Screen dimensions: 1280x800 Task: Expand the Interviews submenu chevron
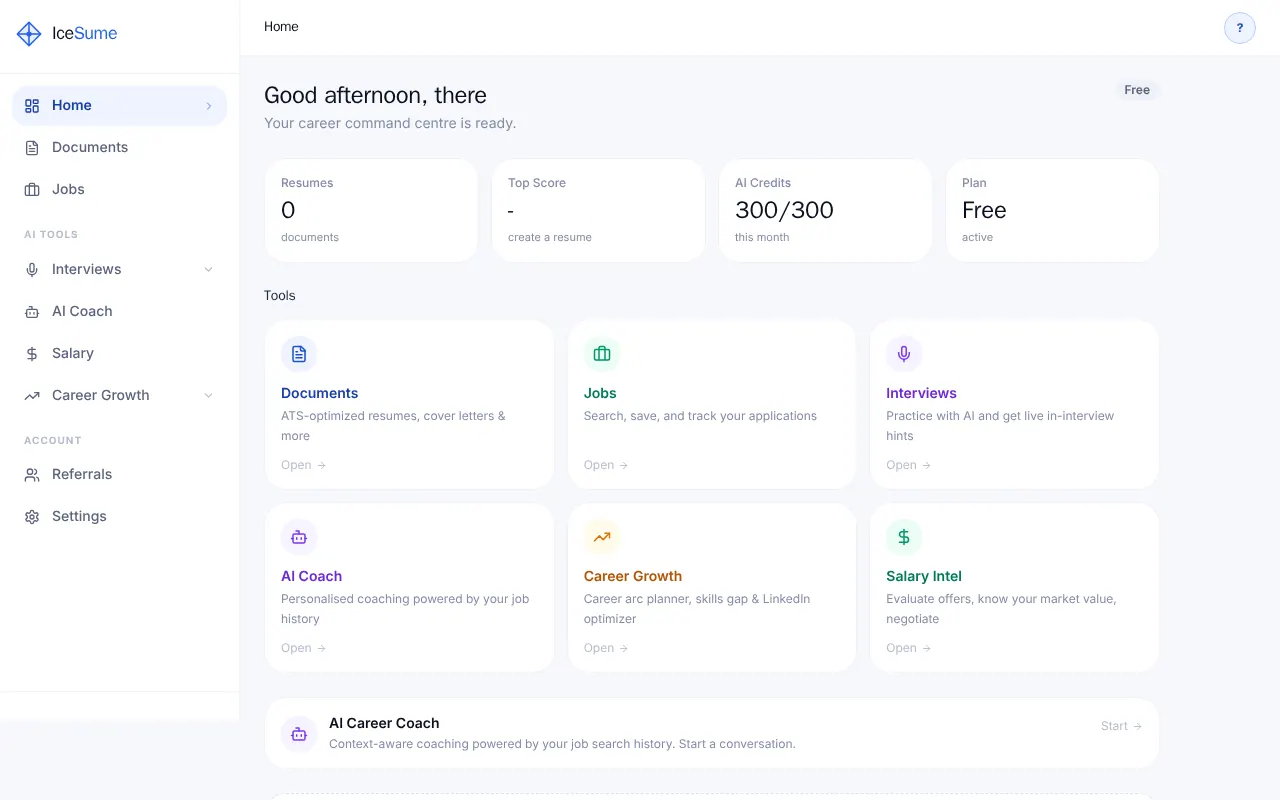tap(208, 270)
